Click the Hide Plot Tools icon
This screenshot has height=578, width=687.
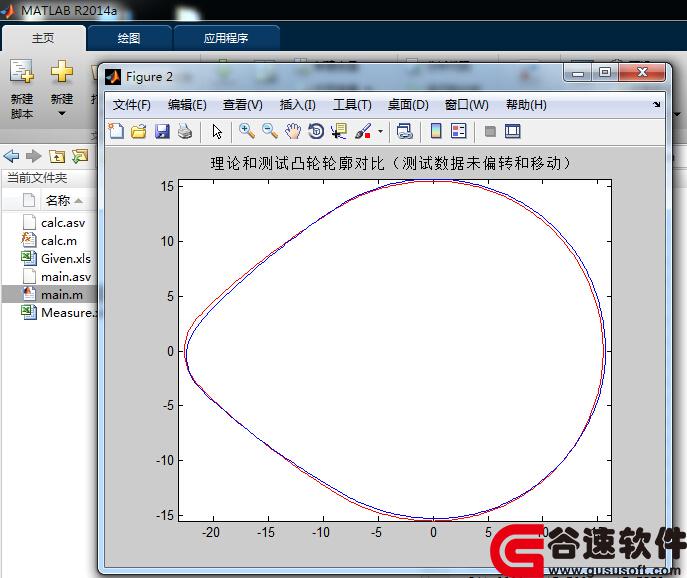pyautogui.click(x=490, y=131)
